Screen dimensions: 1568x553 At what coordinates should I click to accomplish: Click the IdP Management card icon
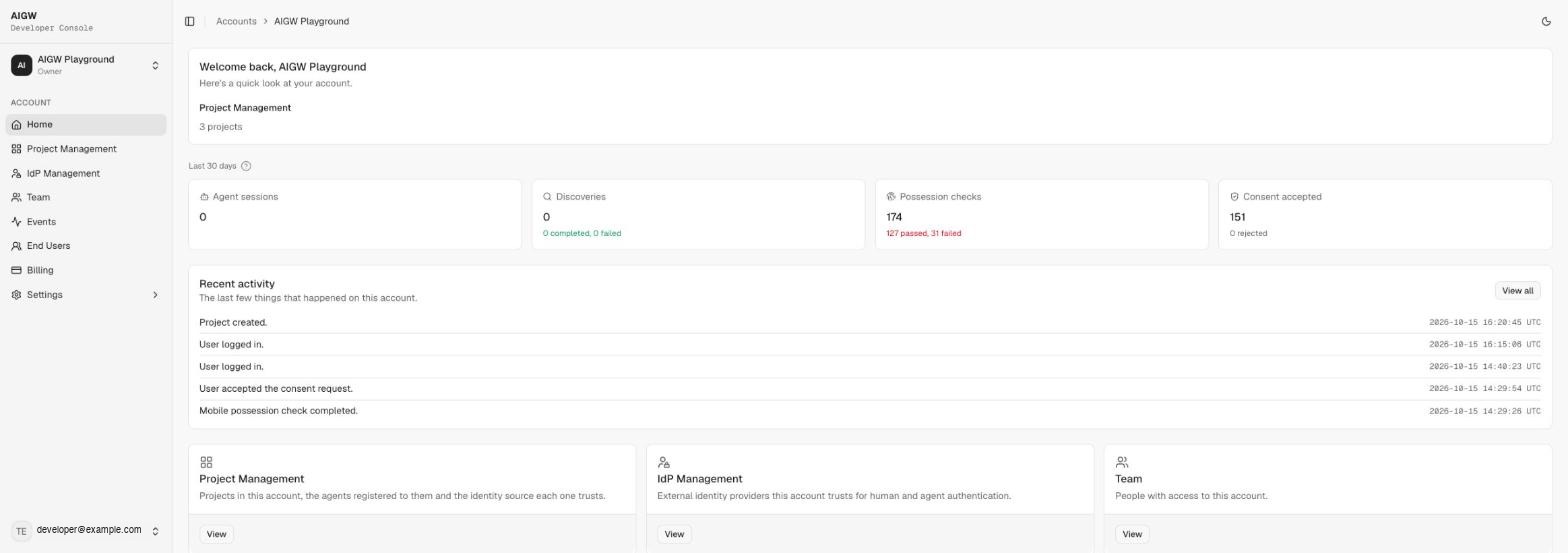click(664, 462)
